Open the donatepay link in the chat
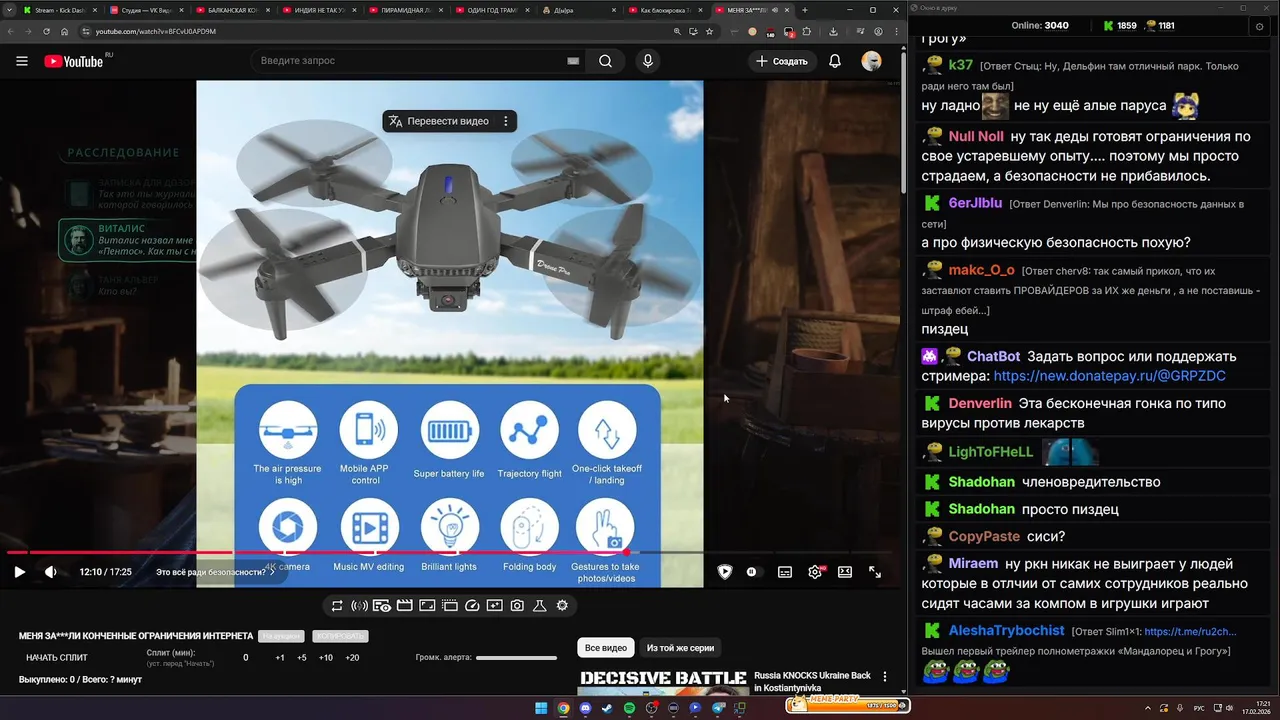Screen dimensions: 1280x720 [1110, 376]
